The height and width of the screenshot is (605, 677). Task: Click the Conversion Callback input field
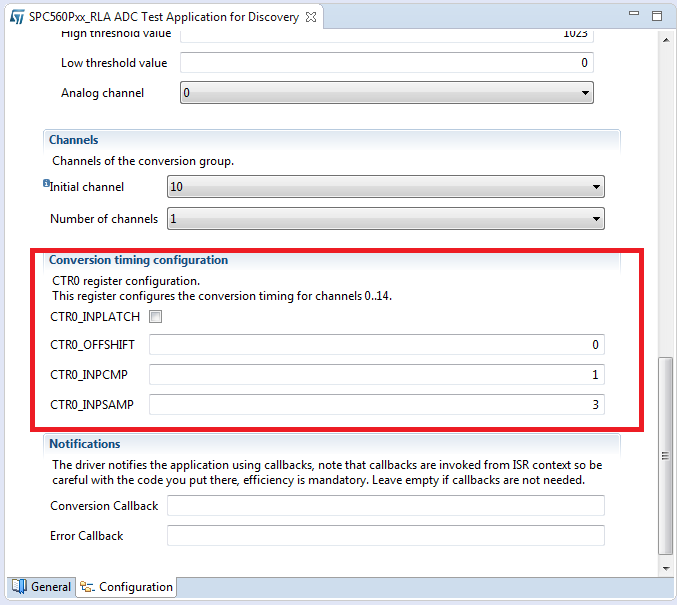pyautogui.click(x=386, y=506)
